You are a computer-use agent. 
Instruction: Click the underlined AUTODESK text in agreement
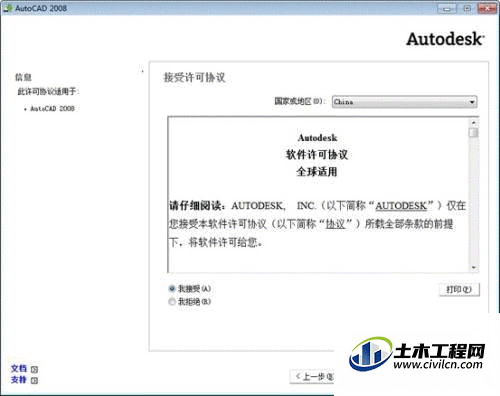pos(401,206)
